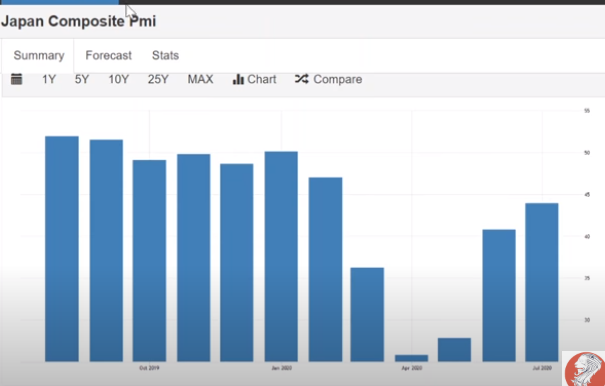Switch to the Stats tab
Viewport: 605px width, 386px height.
pos(166,56)
